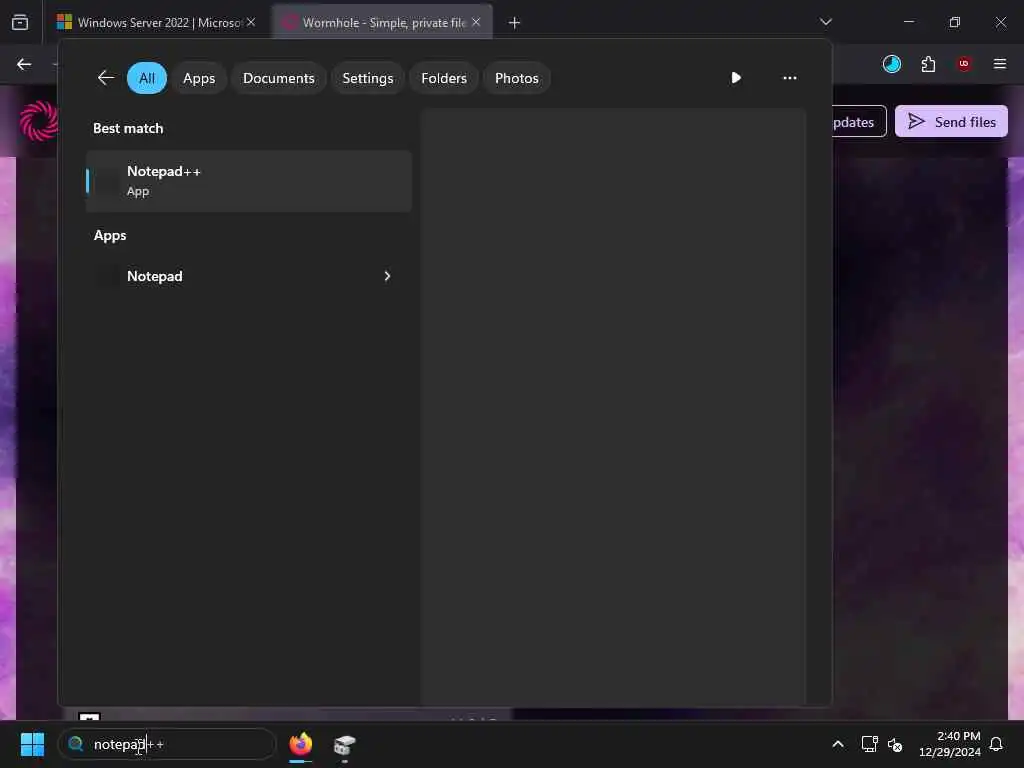The width and height of the screenshot is (1024, 768).
Task: Open muted volume tray icon
Action: tap(895, 744)
